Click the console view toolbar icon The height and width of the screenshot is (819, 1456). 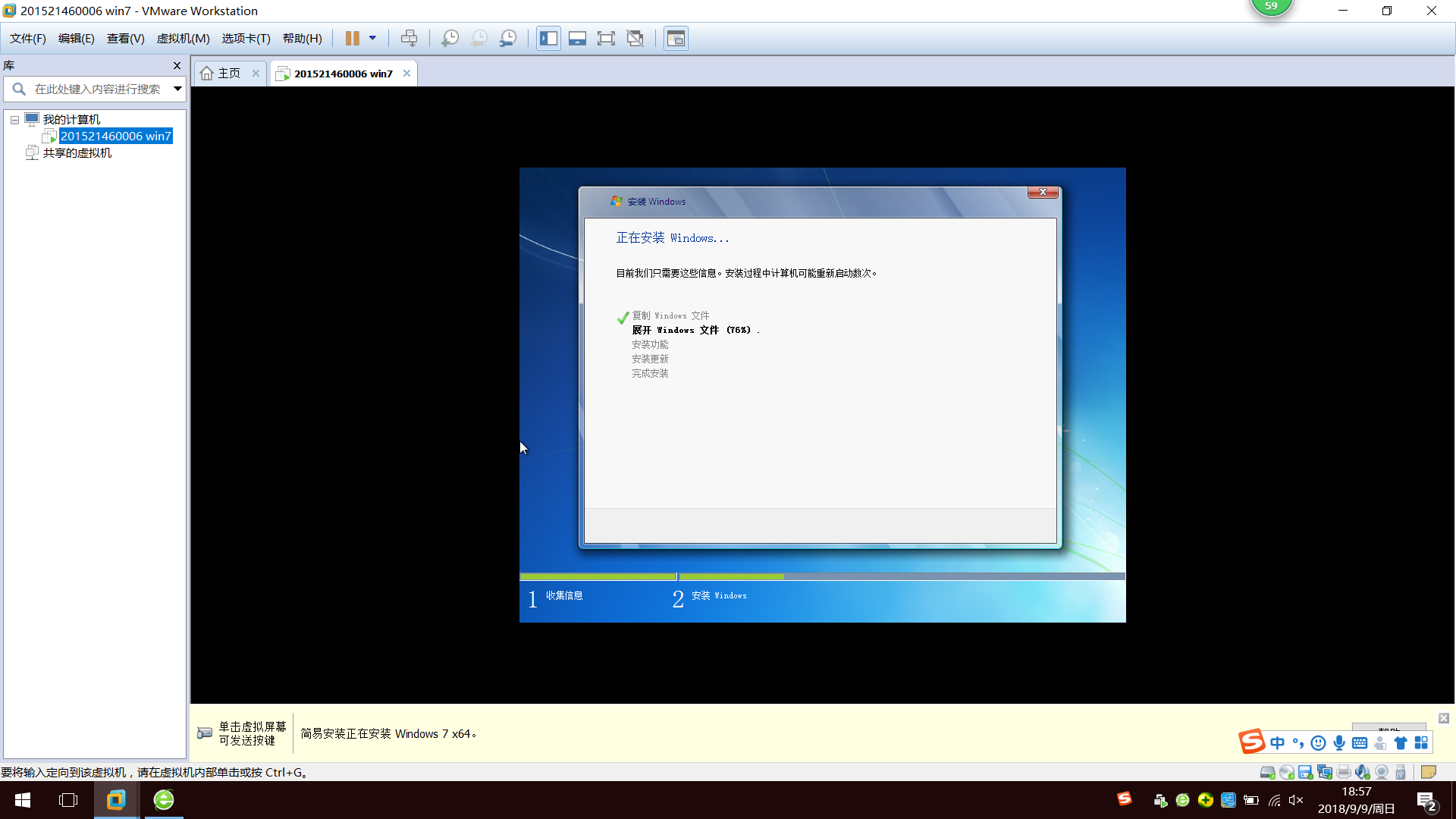tap(676, 38)
